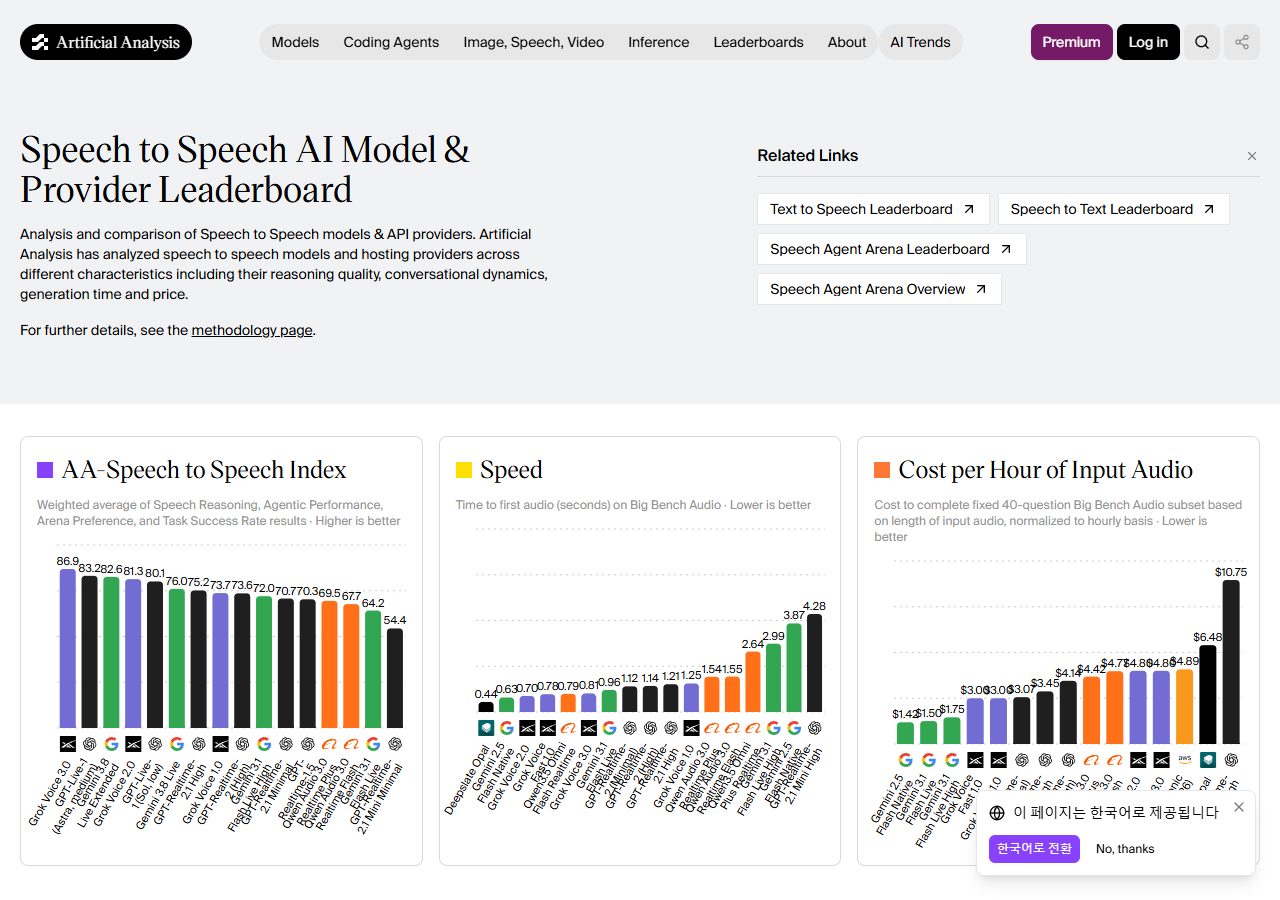Dismiss the Korean language popup
Image resolution: width=1280 pixels, height=900 pixels.
point(1239,807)
